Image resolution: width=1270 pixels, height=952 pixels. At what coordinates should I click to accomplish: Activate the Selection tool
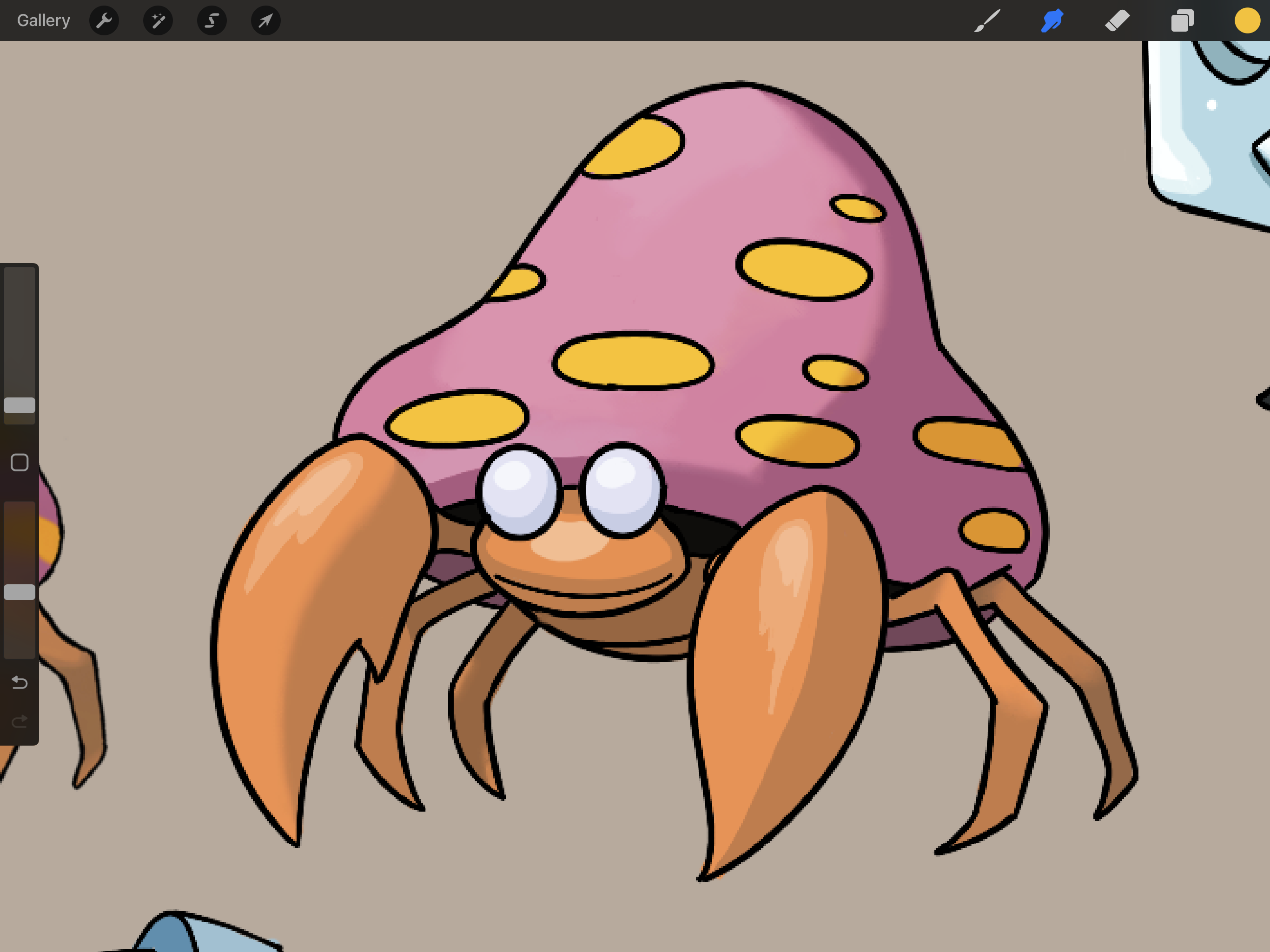(212, 20)
